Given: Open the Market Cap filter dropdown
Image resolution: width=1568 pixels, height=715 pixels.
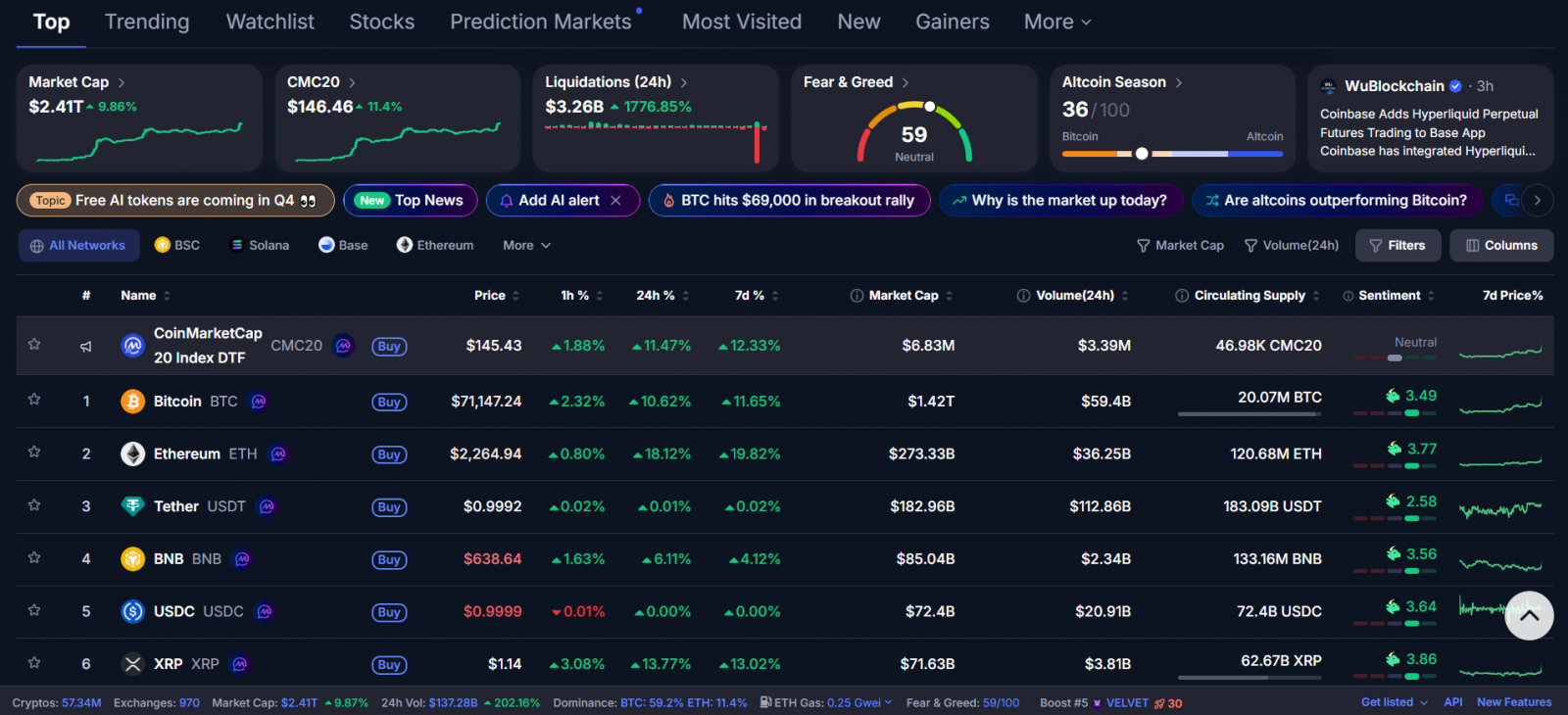Looking at the screenshot, I should click(1180, 246).
